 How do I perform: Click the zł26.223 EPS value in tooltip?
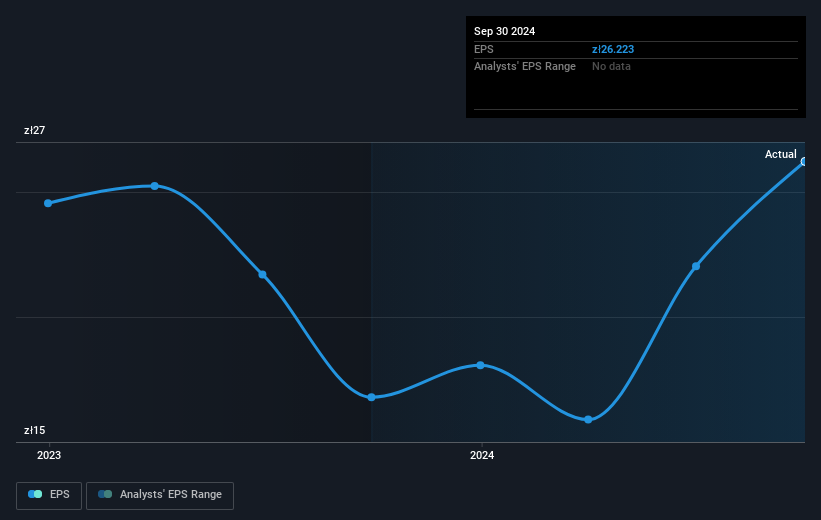613,49
